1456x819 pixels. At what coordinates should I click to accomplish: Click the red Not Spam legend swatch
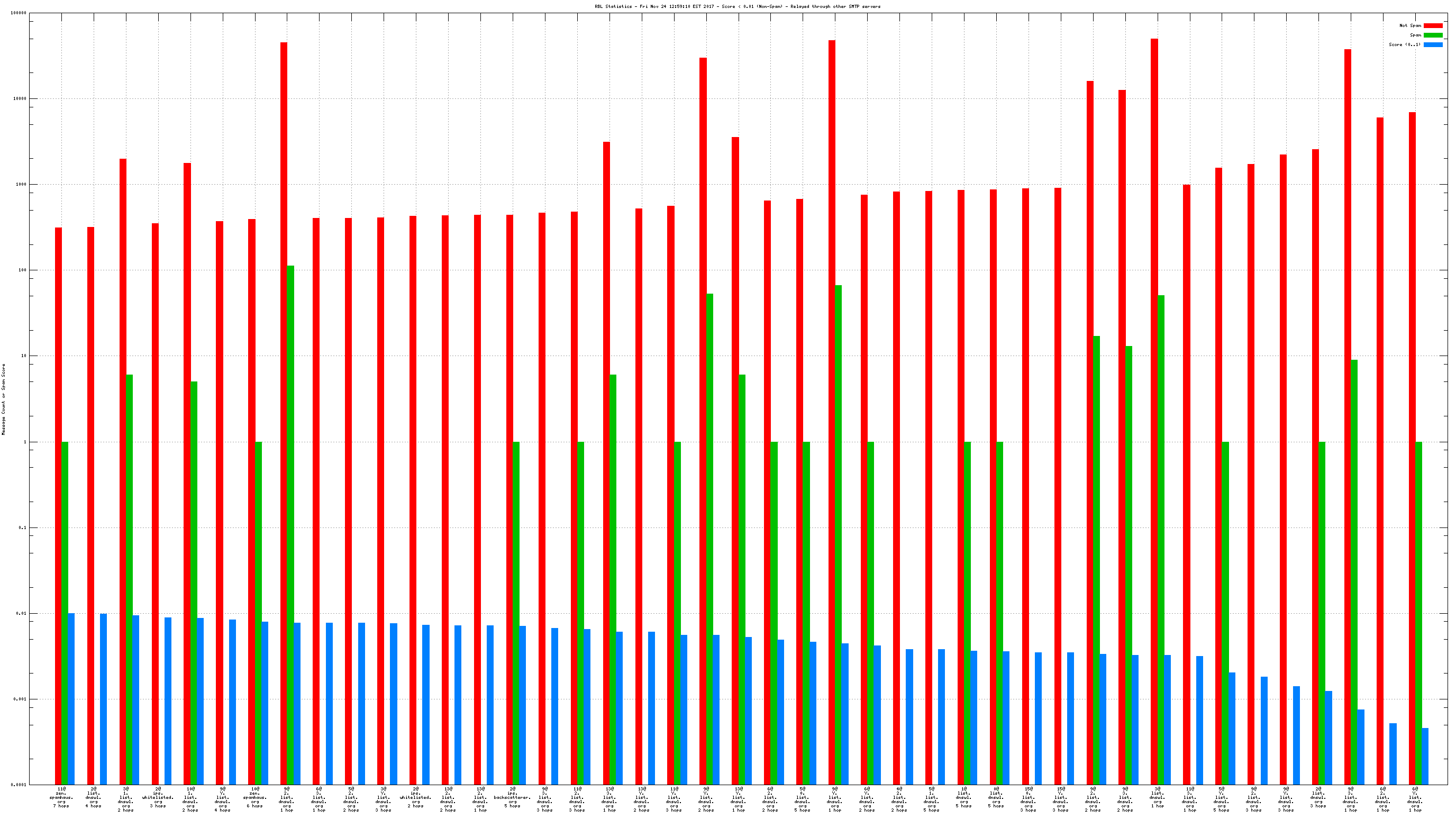coord(1432,25)
